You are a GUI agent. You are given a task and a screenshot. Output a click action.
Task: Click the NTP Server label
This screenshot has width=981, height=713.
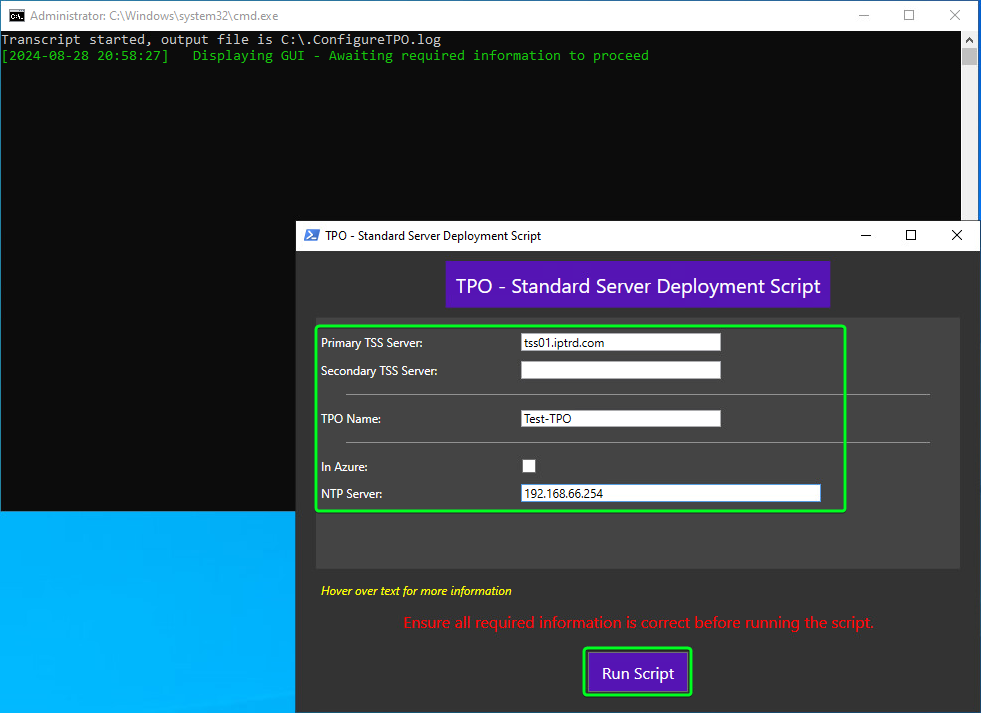(352, 494)
